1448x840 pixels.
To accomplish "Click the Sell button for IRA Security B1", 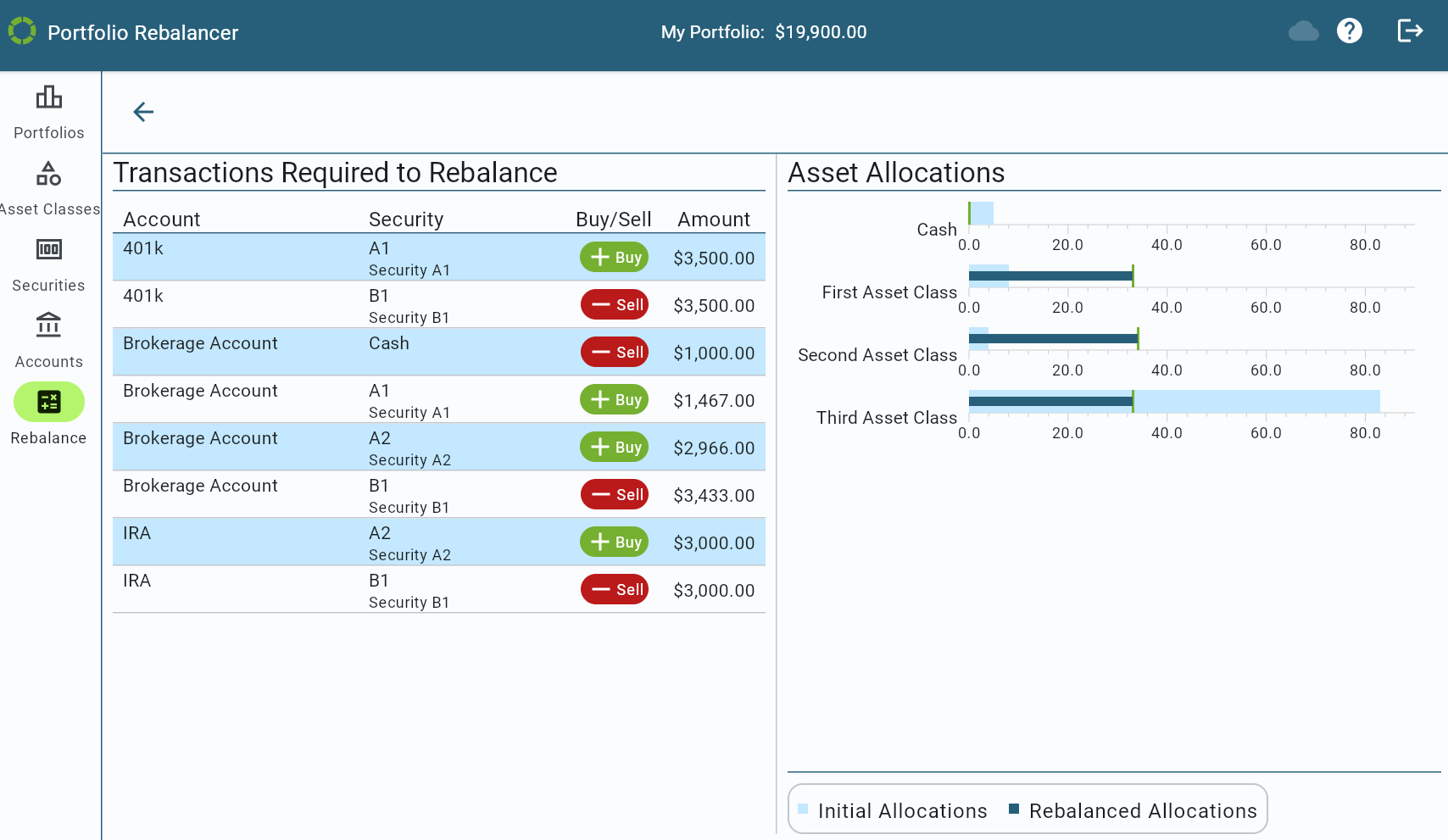I will point(613,589).
